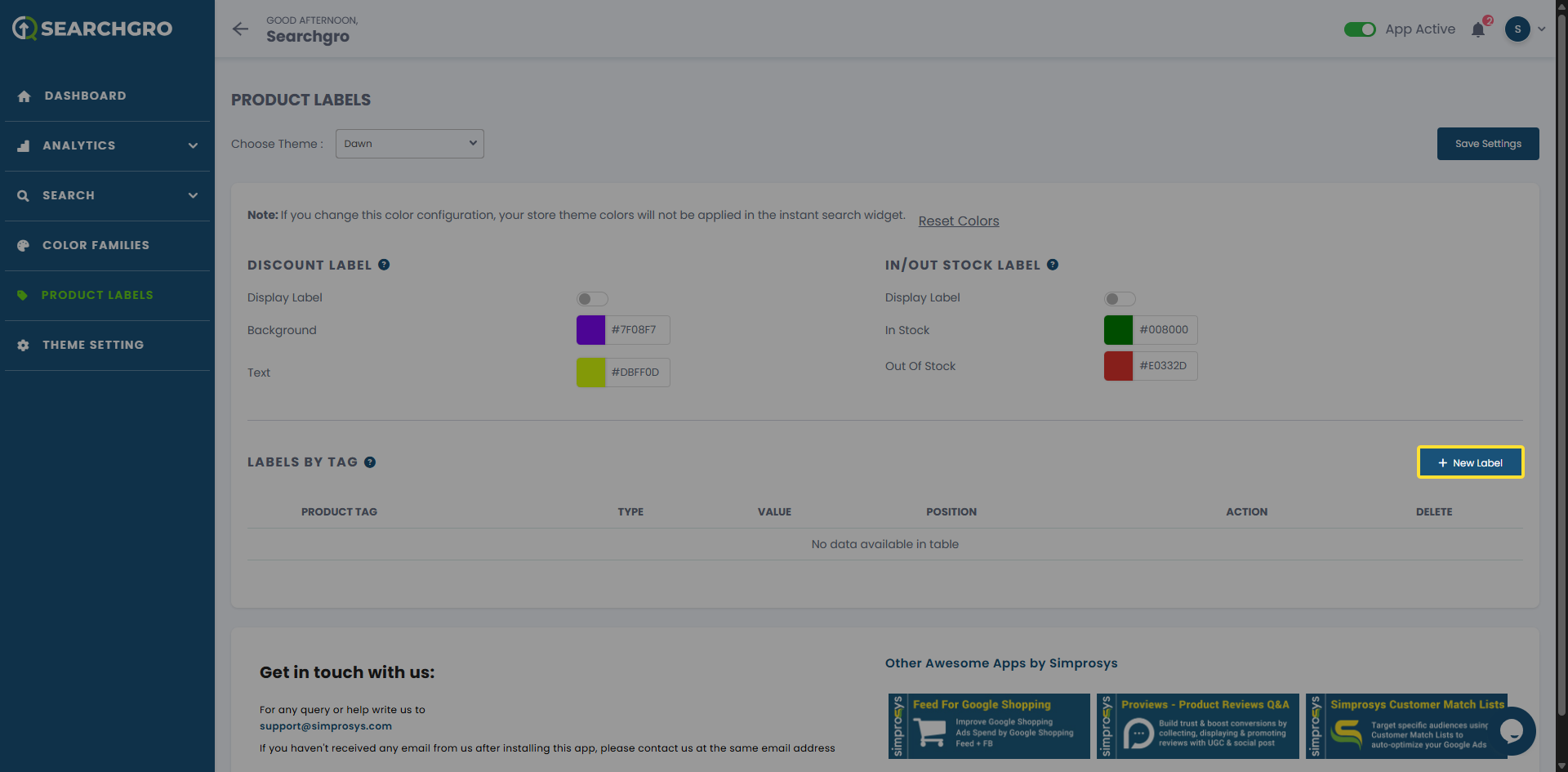Click the Save Settings button
This screenshot has width=1568, height=772.
[x=1487, y=144]
